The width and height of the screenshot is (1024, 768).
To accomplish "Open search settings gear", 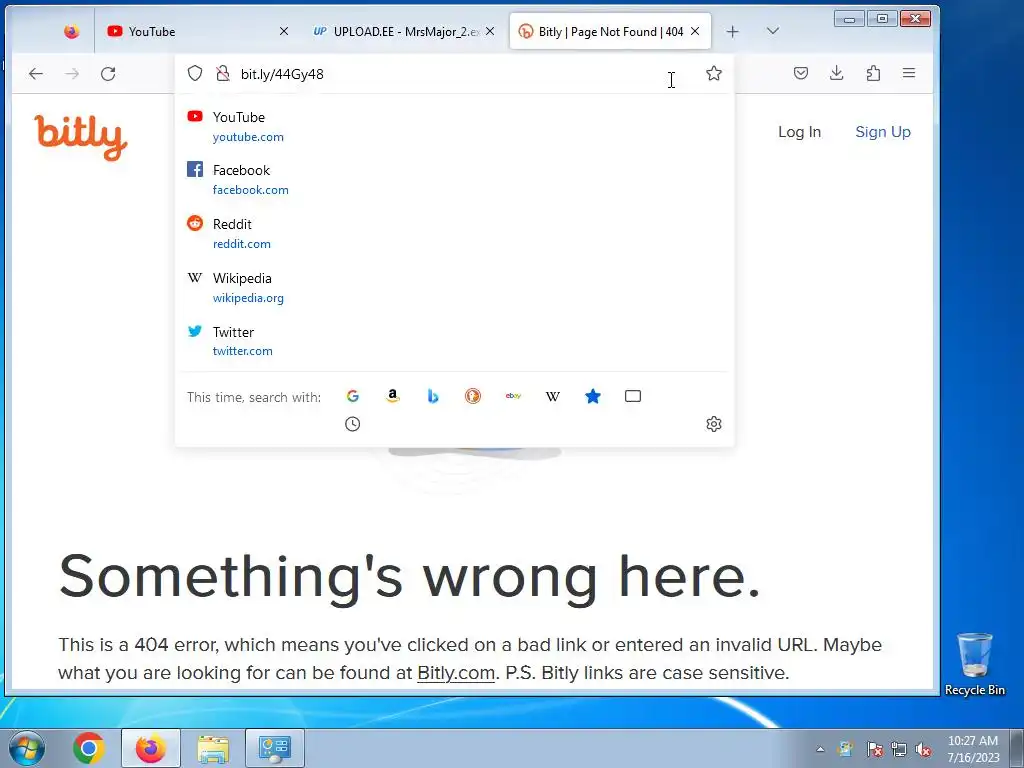I will pos(714,424).
